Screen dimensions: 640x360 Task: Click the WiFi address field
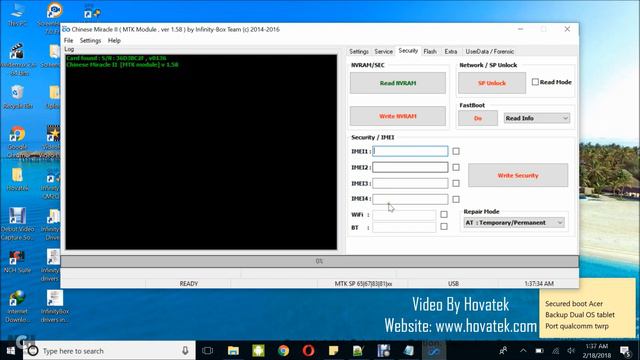pos(404,215)
